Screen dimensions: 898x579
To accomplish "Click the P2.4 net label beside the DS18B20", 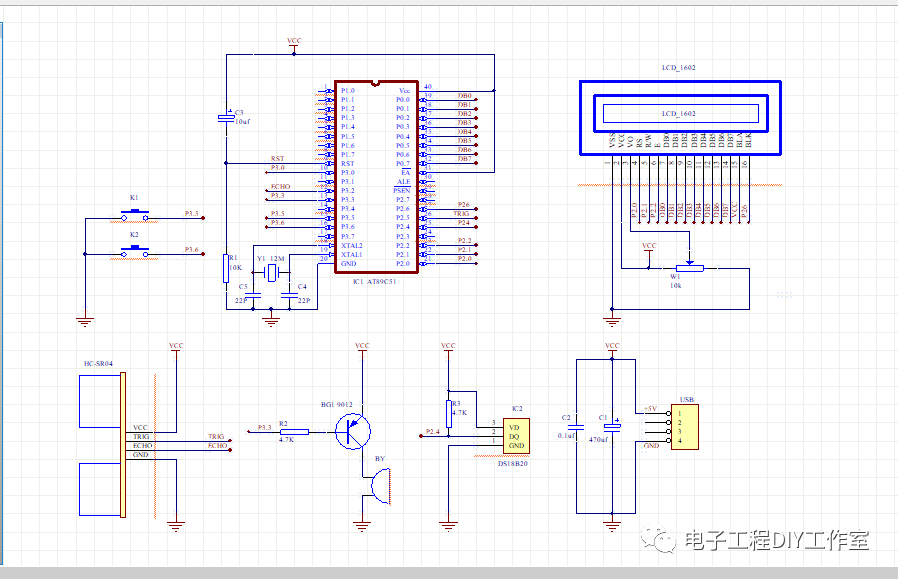I will 433,431.
